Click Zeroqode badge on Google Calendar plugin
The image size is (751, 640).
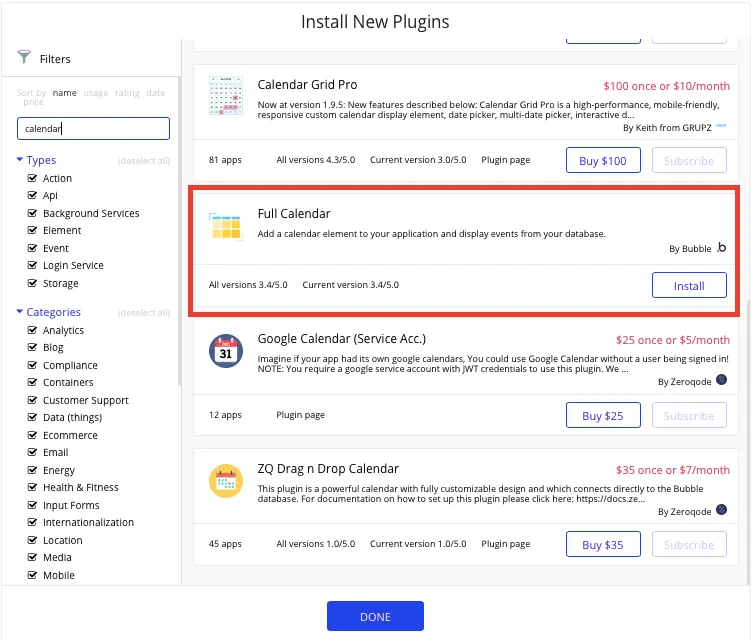tap(721, 381)
